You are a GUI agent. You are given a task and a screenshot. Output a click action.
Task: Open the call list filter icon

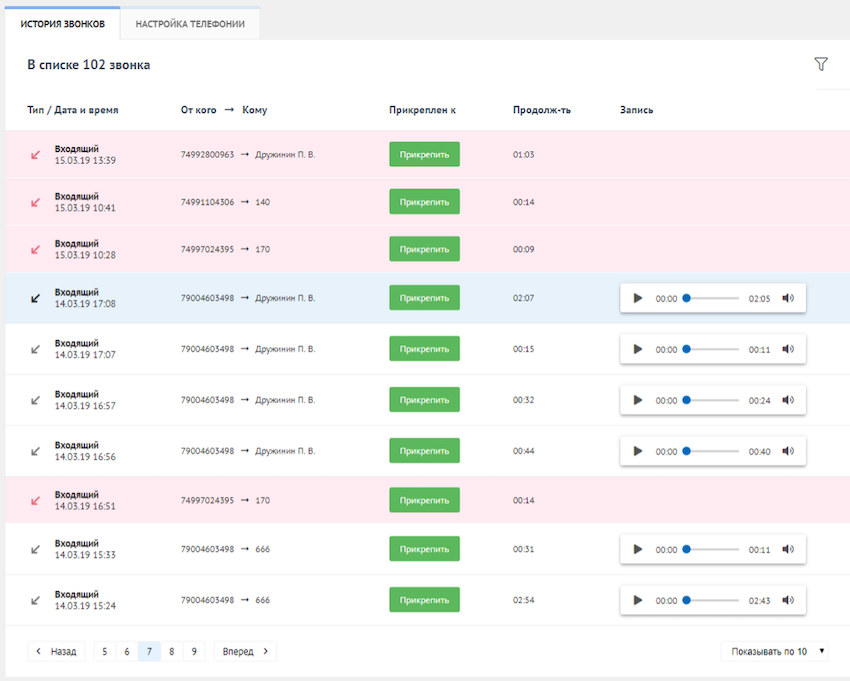[821, 65]
